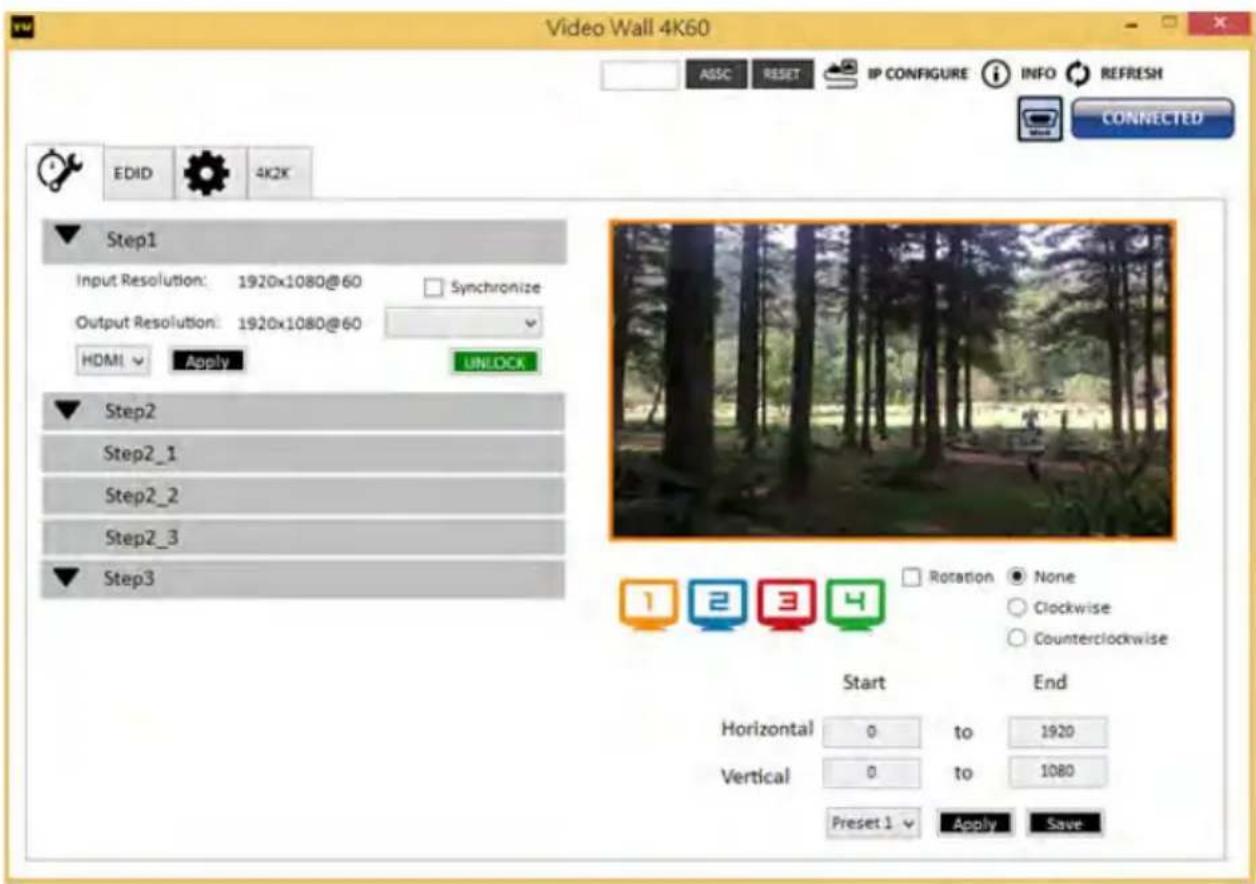Click the CONNECTED button
The height and width of the screenshot is (884, 1256).
coord(1152,119)
